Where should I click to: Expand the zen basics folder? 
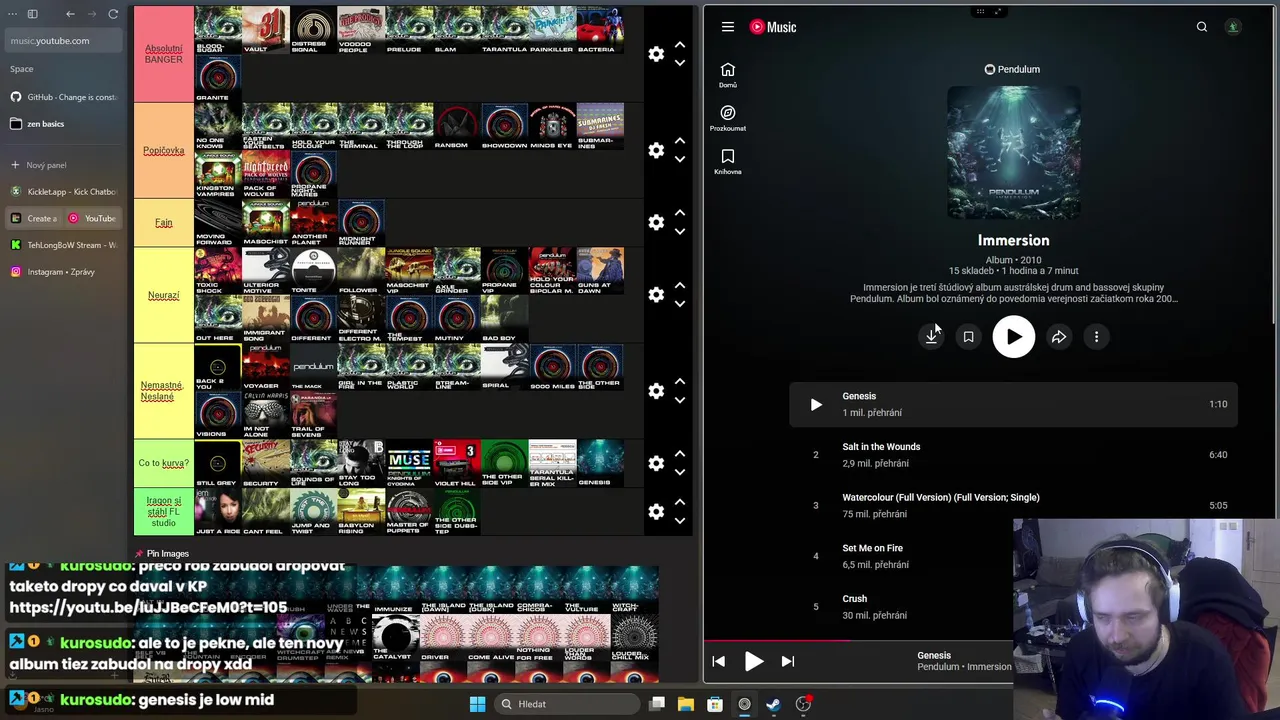[64, 124]
